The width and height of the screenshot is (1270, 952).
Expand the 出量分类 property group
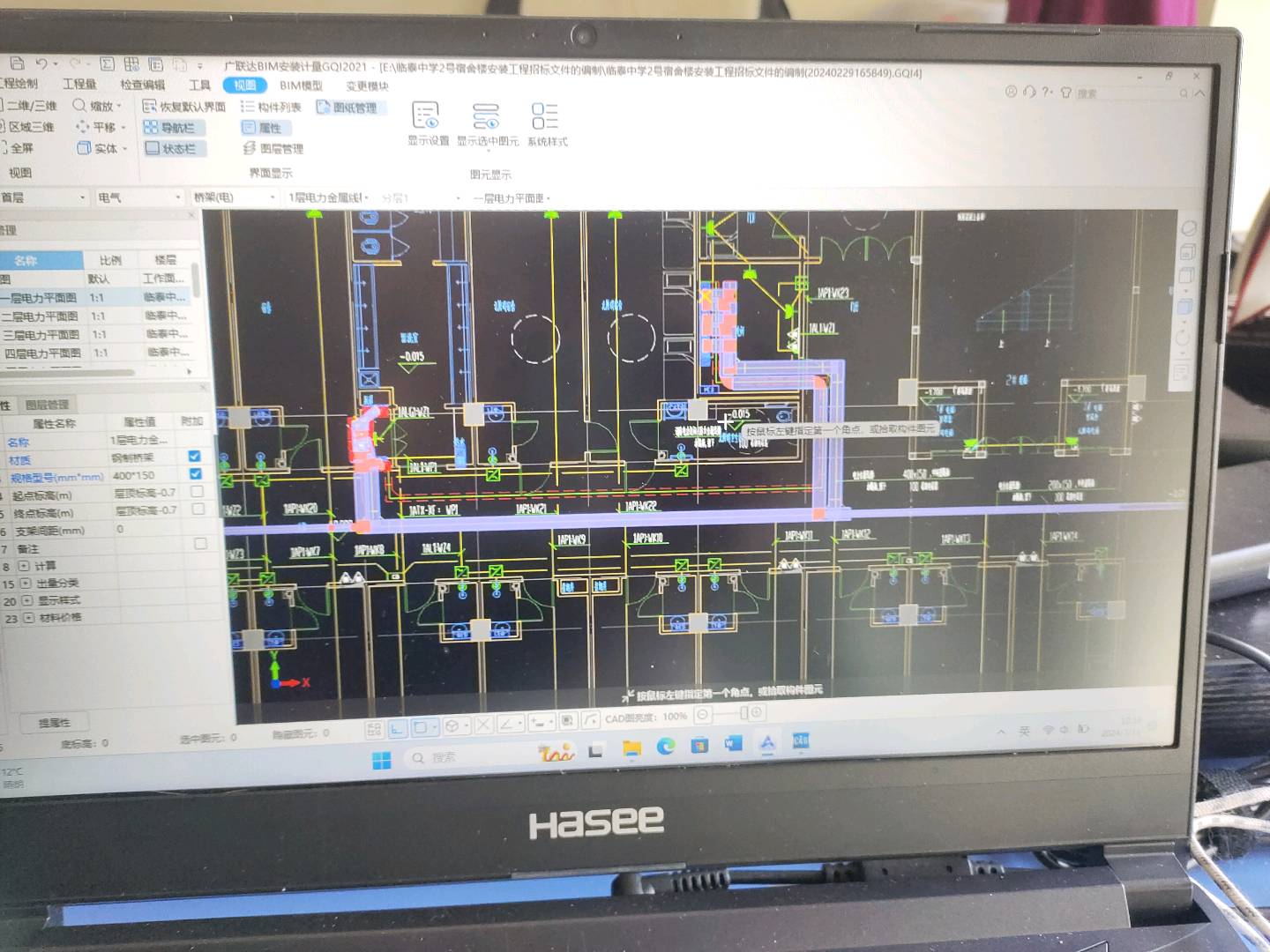tap(26, 584)
